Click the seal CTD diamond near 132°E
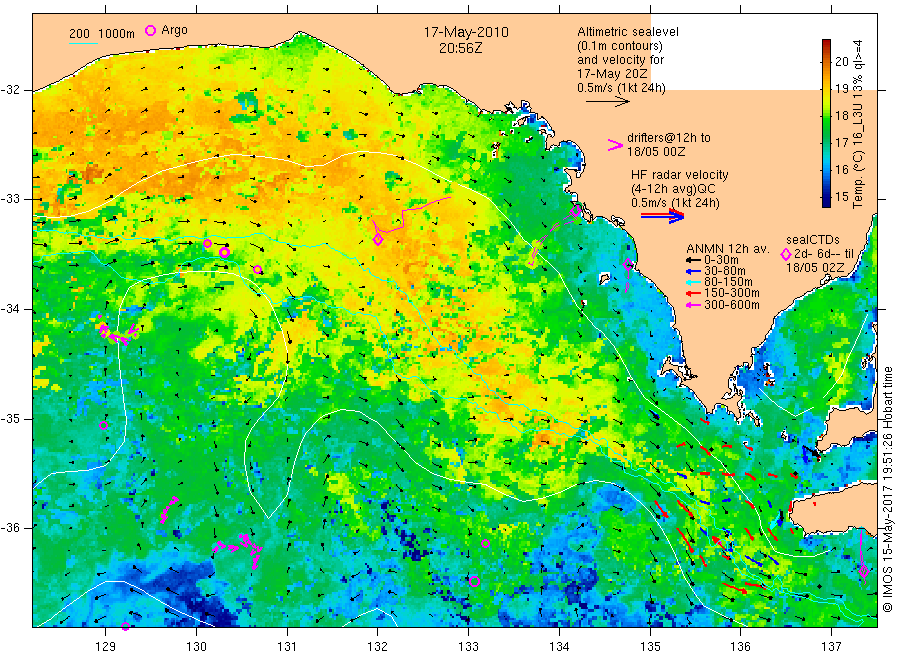 click(x=378, y=239)
